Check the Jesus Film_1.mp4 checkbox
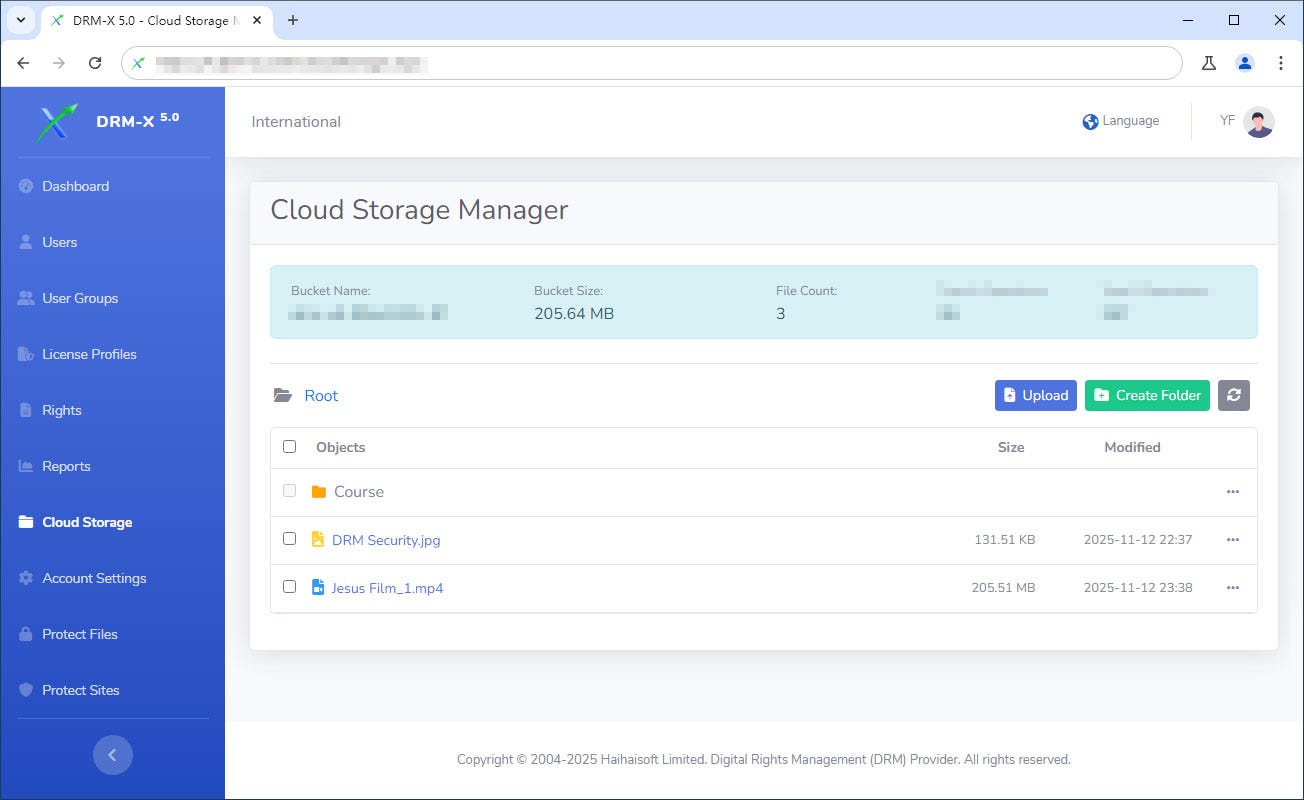Image resolution: width=1304 pixels, height=800 pixels. pyautogui.click(x=290, y=587)
